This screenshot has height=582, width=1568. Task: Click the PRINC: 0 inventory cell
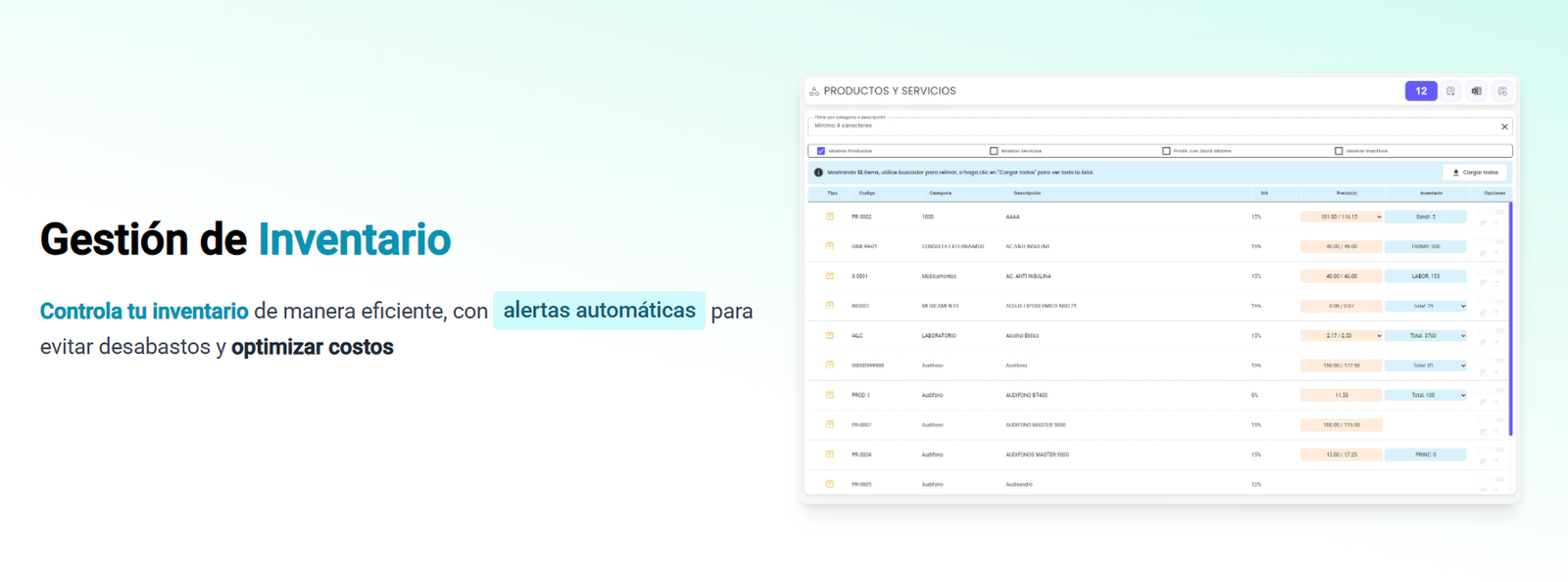click(1426, 455)
